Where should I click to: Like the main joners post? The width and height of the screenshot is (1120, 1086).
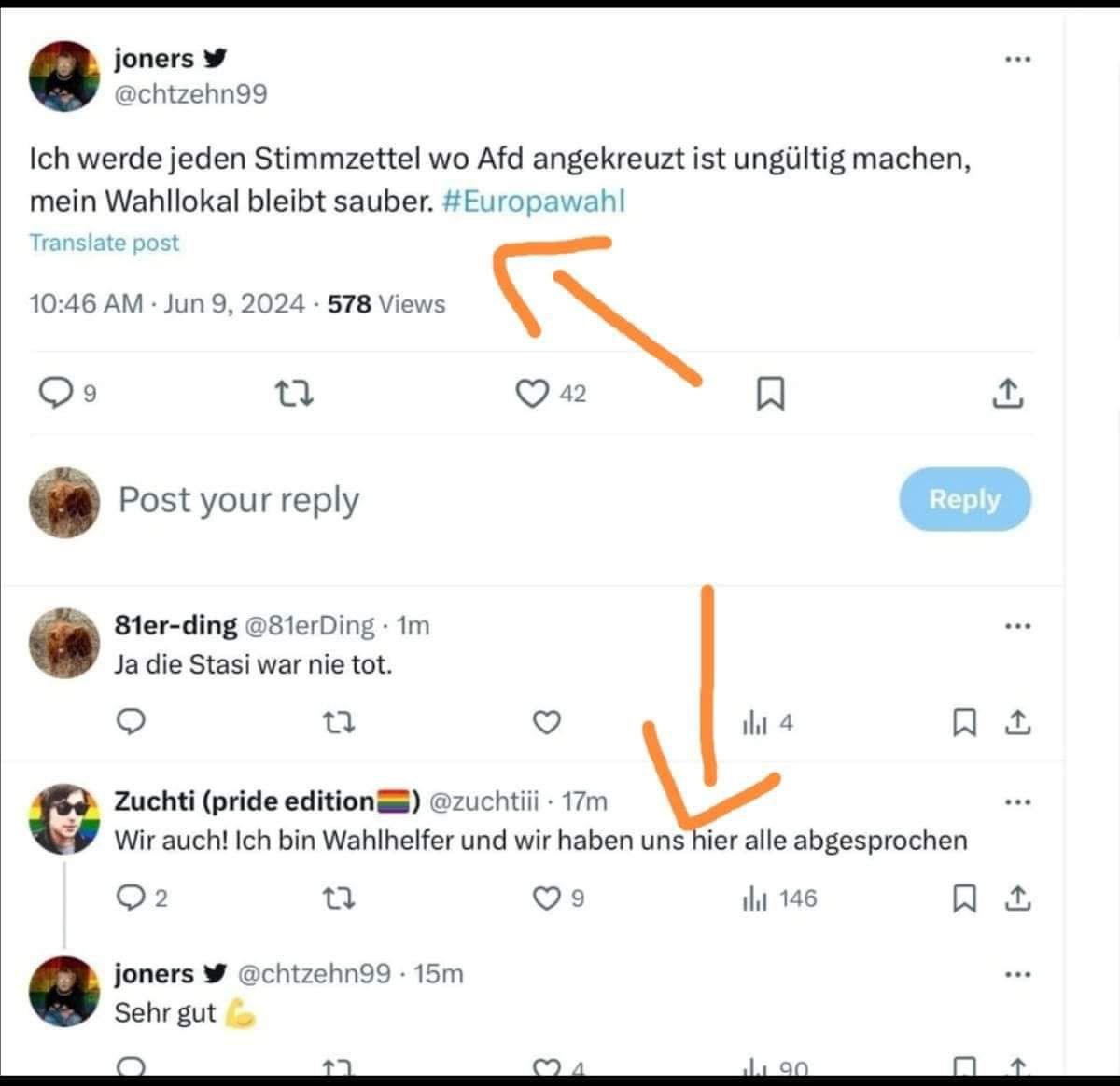tap(532, 394)
